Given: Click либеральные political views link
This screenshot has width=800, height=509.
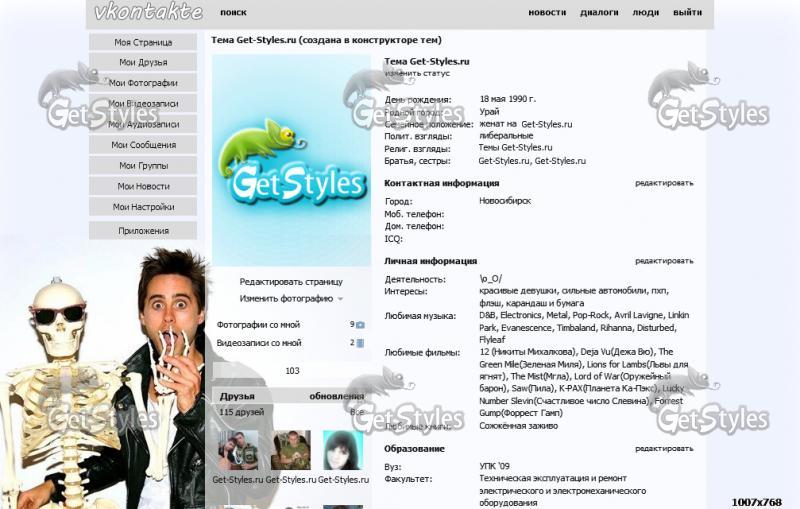Looking at the screenshot, I should pos(506,136).
